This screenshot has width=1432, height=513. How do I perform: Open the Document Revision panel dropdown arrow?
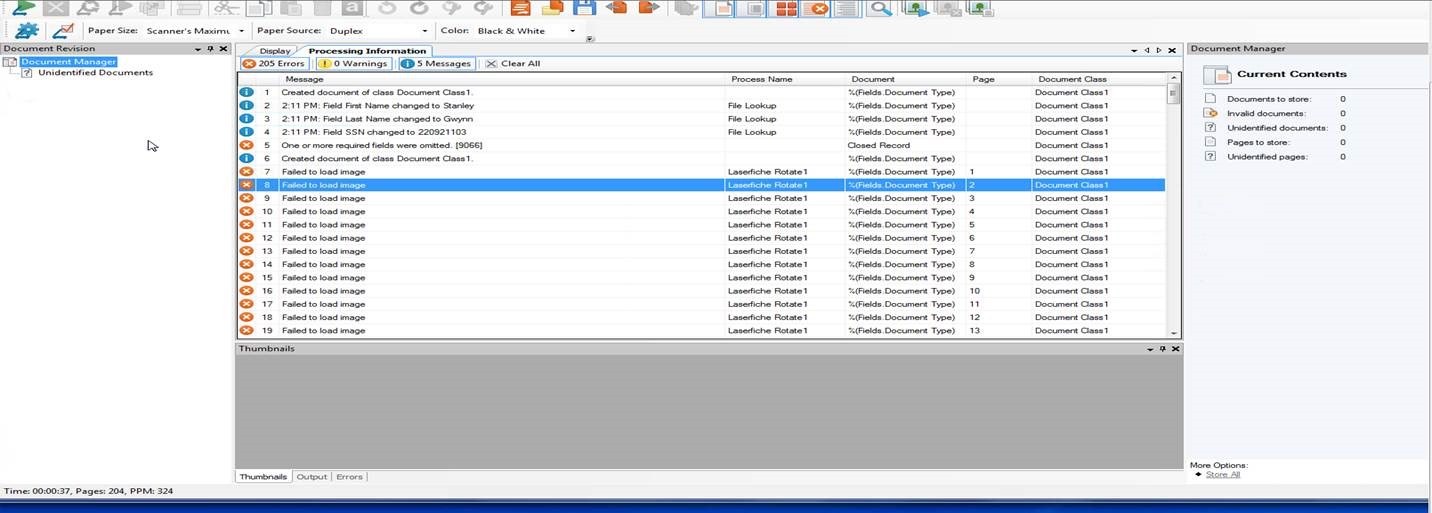point(198,48)
